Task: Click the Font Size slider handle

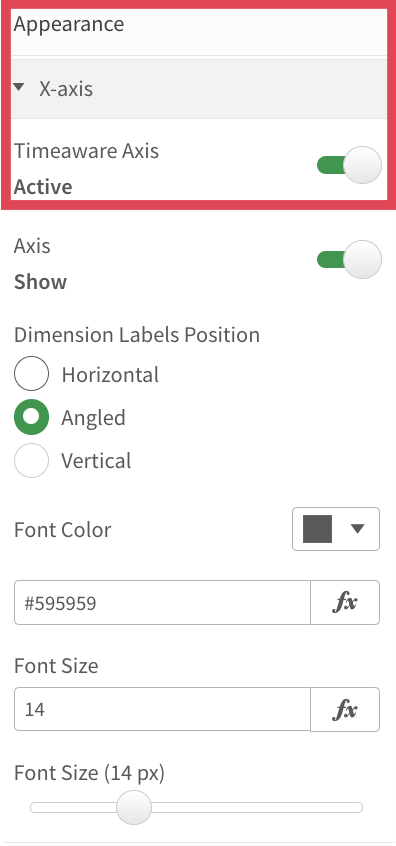Action: point(134,807)
